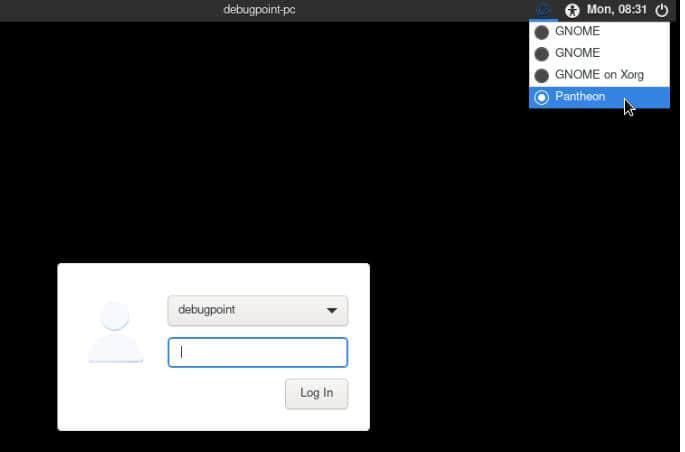Pick the topmost GNOME entry text
This screenshot has width=685, height=452.
click(577, 32)
